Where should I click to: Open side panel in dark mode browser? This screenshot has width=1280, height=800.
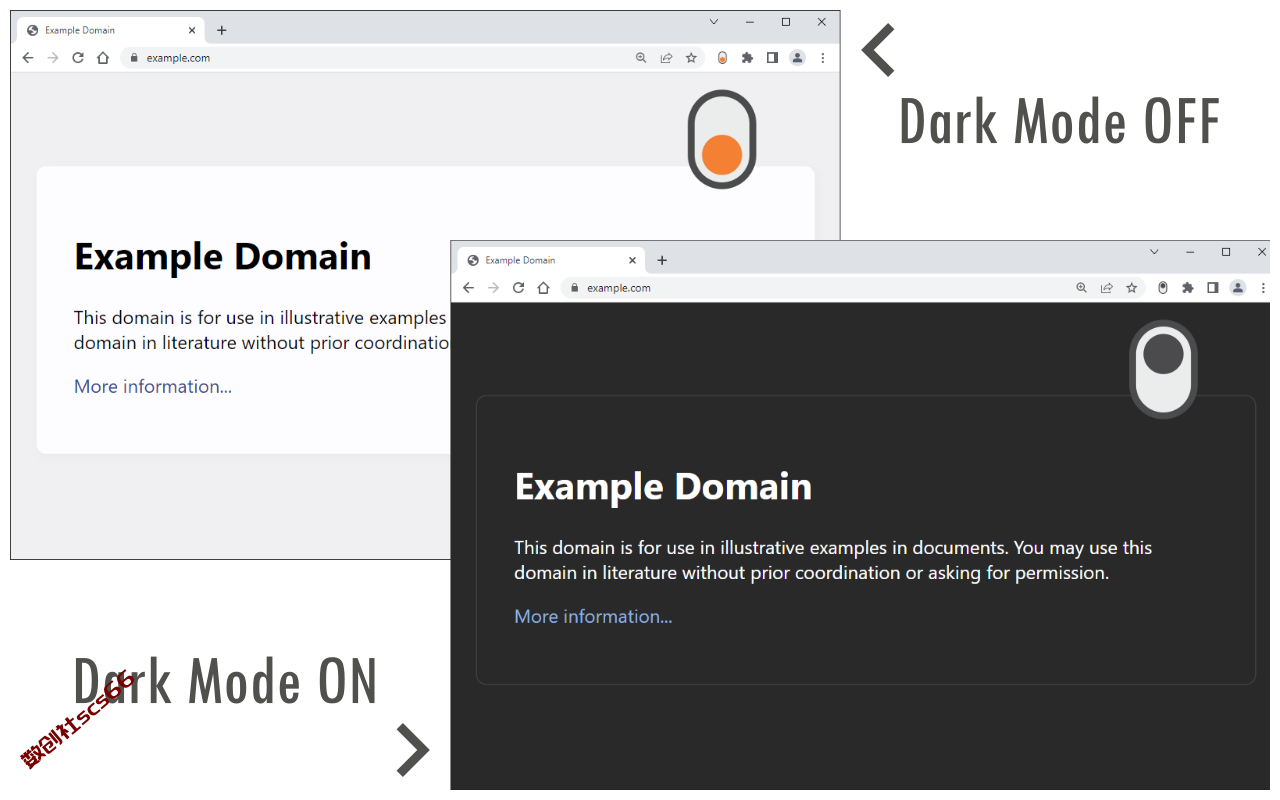click(1212, 288)
